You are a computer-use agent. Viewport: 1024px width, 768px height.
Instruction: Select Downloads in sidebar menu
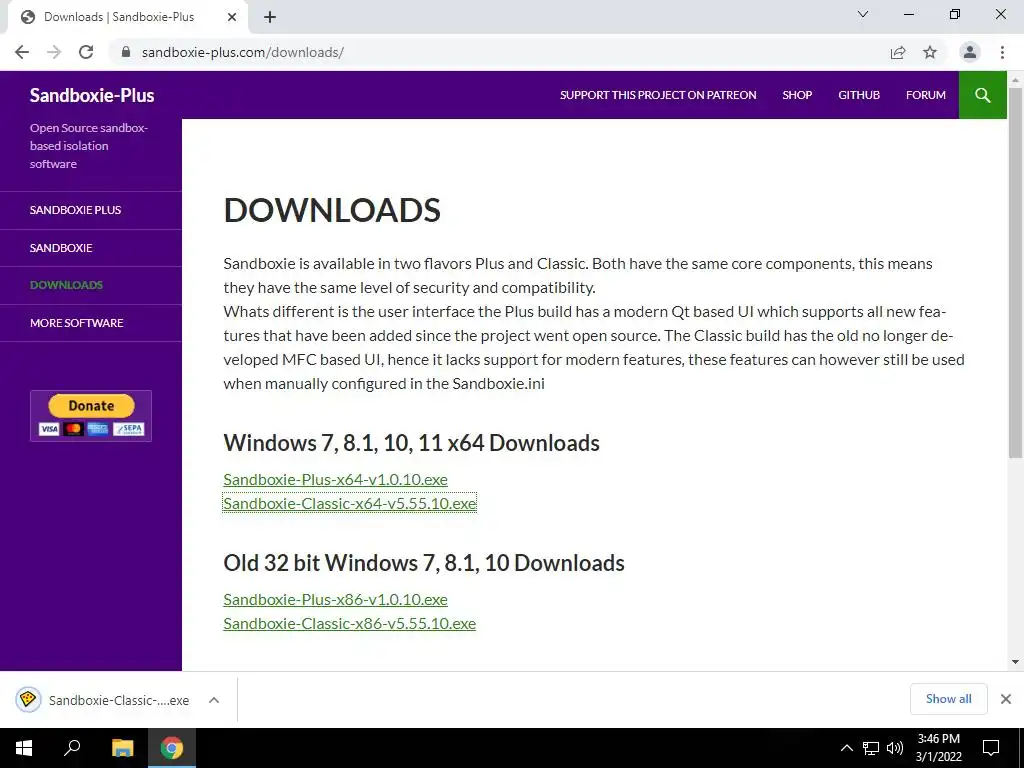click(x=91, y=285)
